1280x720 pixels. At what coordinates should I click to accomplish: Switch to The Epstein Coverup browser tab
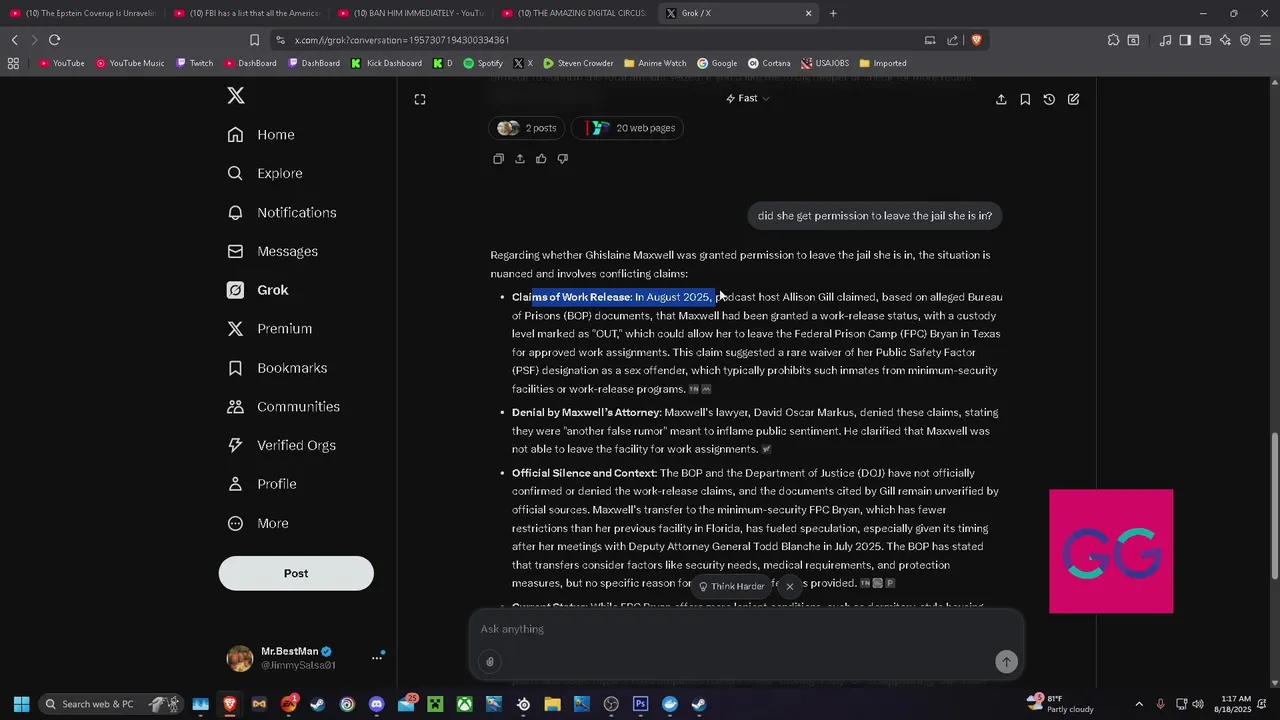tap(82, 13)
